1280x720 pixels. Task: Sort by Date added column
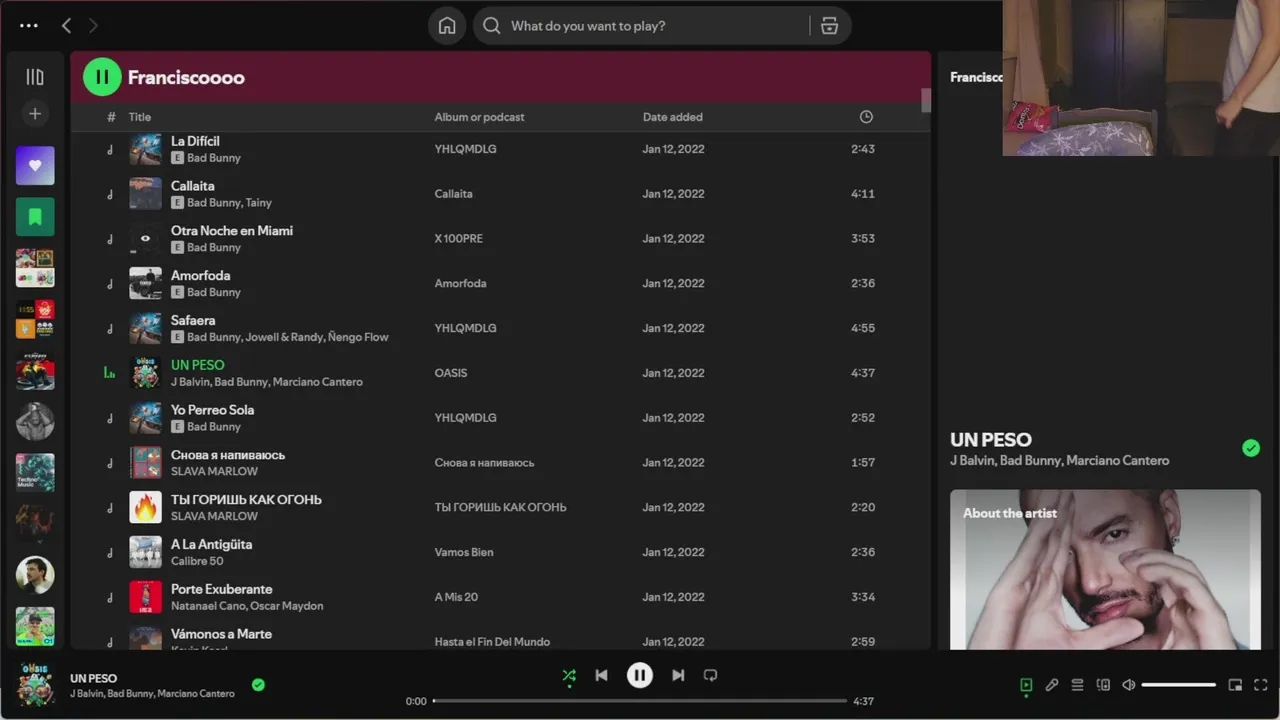click(x=672, y=117)
